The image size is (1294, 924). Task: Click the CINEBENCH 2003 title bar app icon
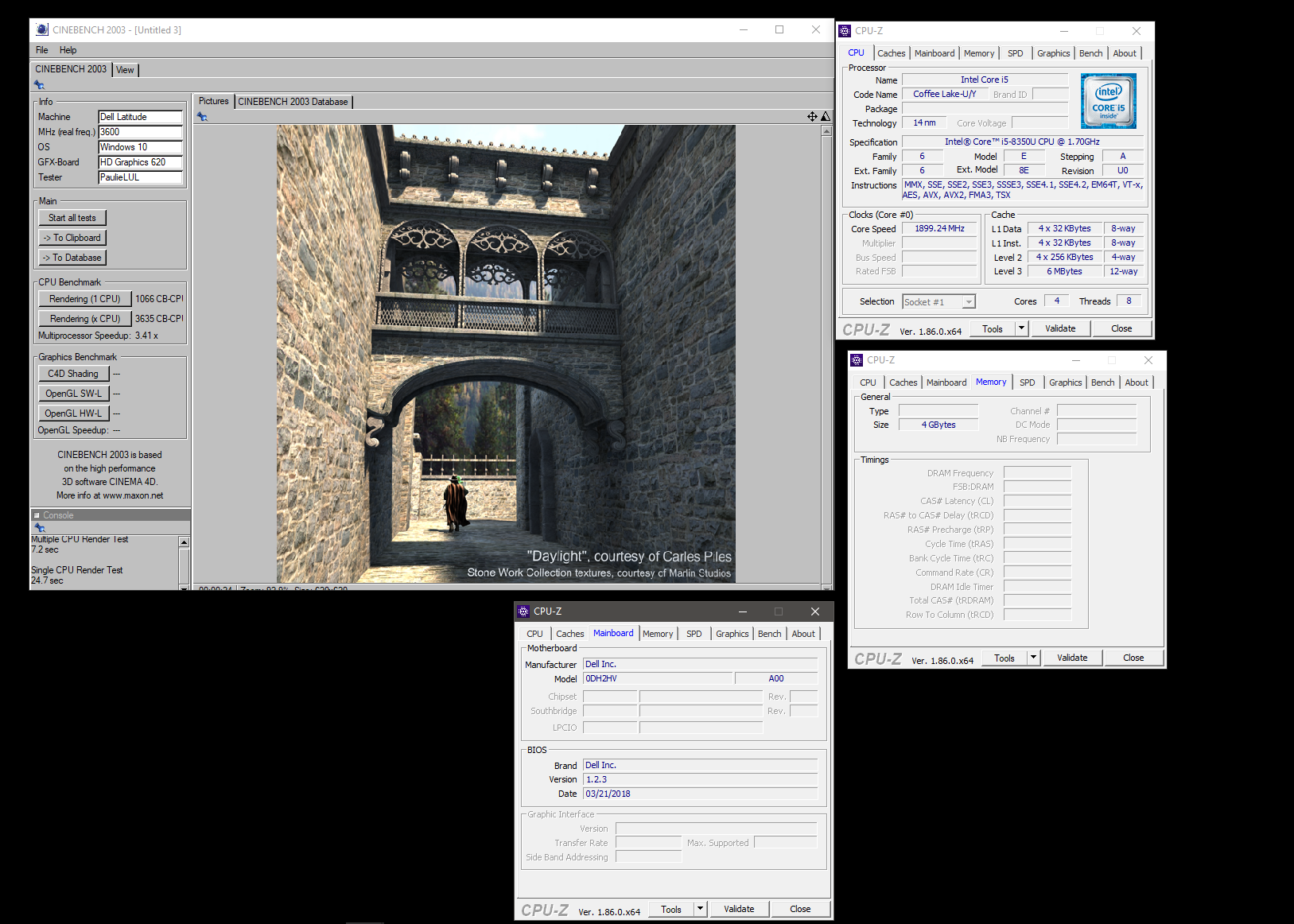42,29
